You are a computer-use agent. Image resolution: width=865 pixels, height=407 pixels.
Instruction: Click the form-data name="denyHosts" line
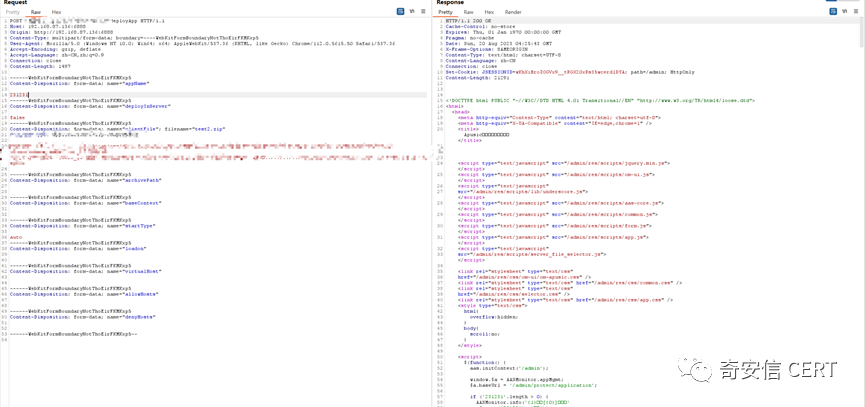[x=83, y=317]
